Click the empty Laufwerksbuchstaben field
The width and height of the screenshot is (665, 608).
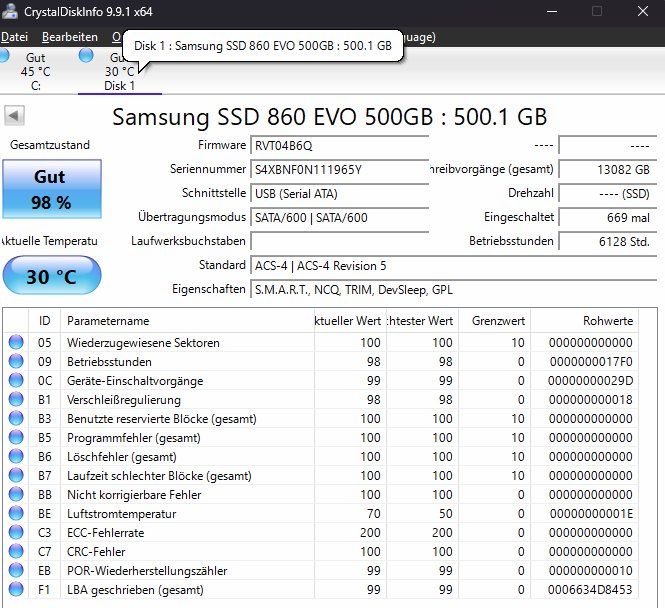pos(339,241)
